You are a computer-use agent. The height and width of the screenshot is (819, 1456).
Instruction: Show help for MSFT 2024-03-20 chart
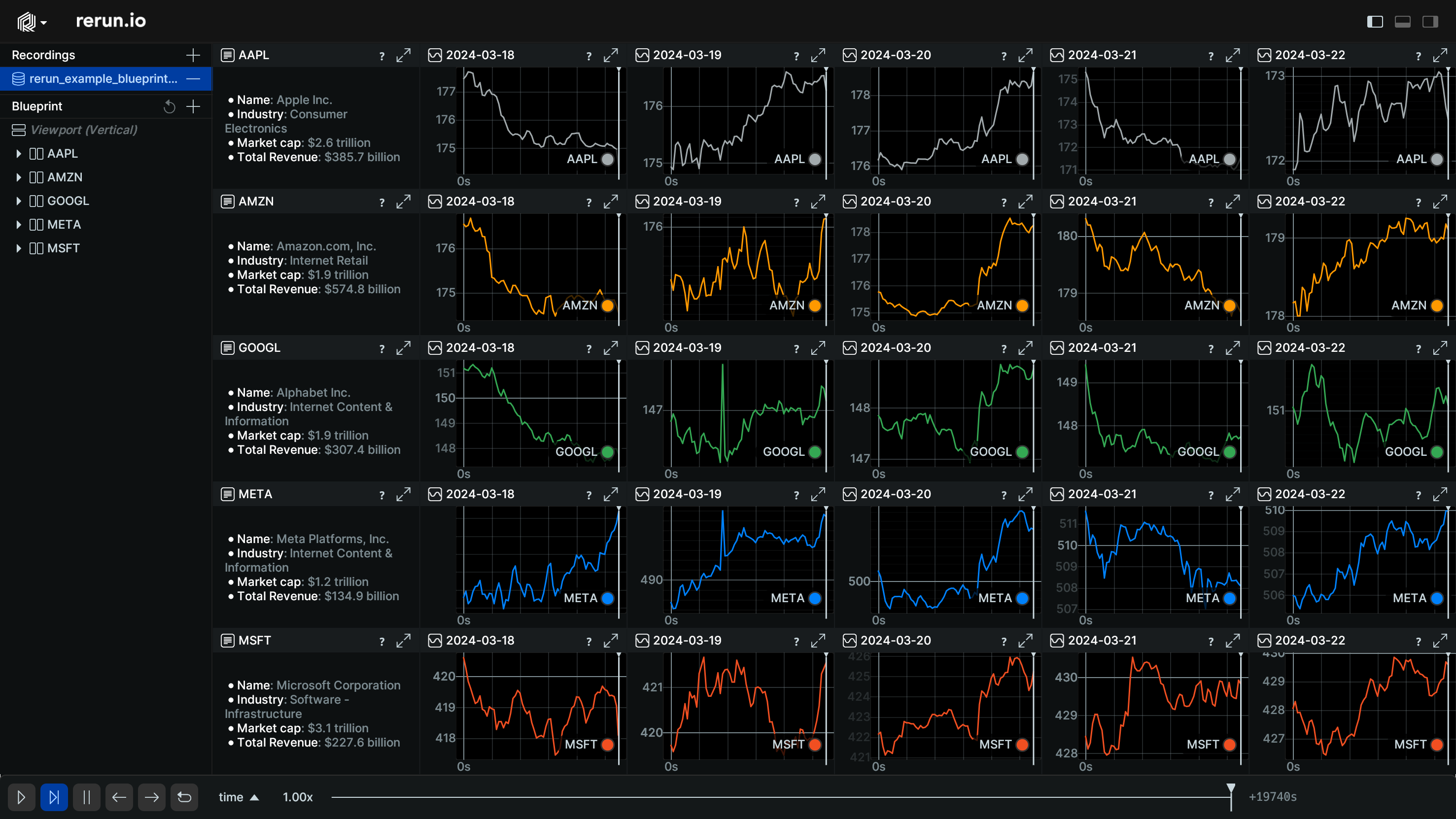click(1004, 642)
